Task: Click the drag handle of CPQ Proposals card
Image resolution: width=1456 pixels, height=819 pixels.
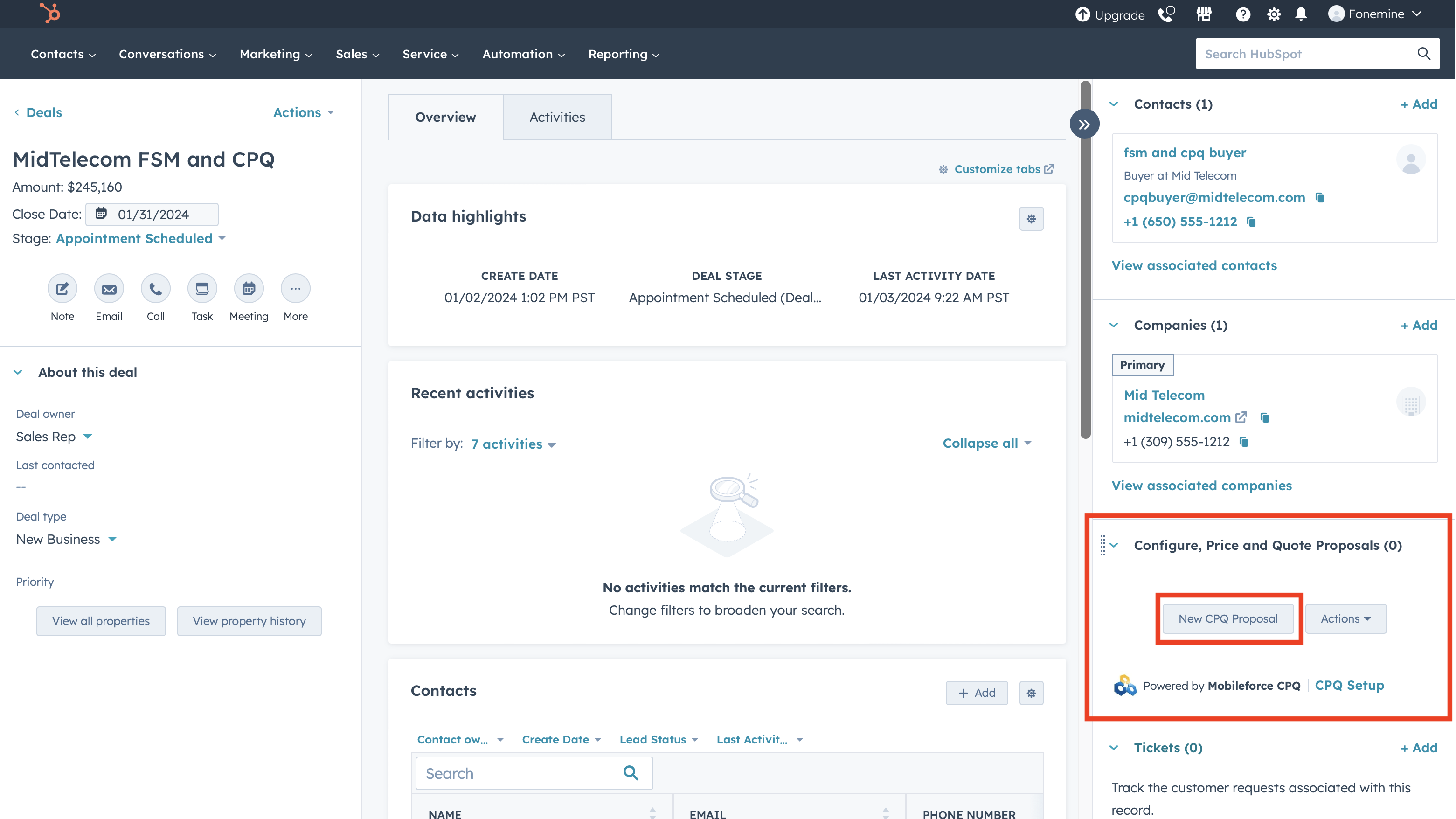Action: click(x=1102, y=545)
